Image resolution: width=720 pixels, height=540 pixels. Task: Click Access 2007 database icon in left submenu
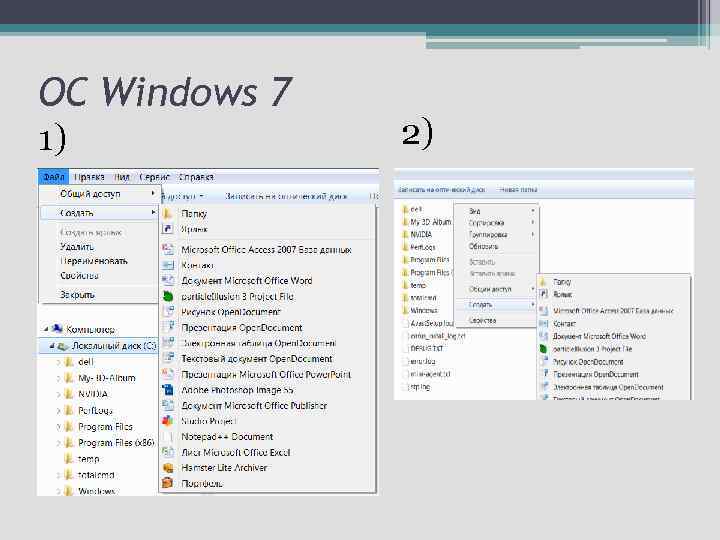(x=168, y=249)
